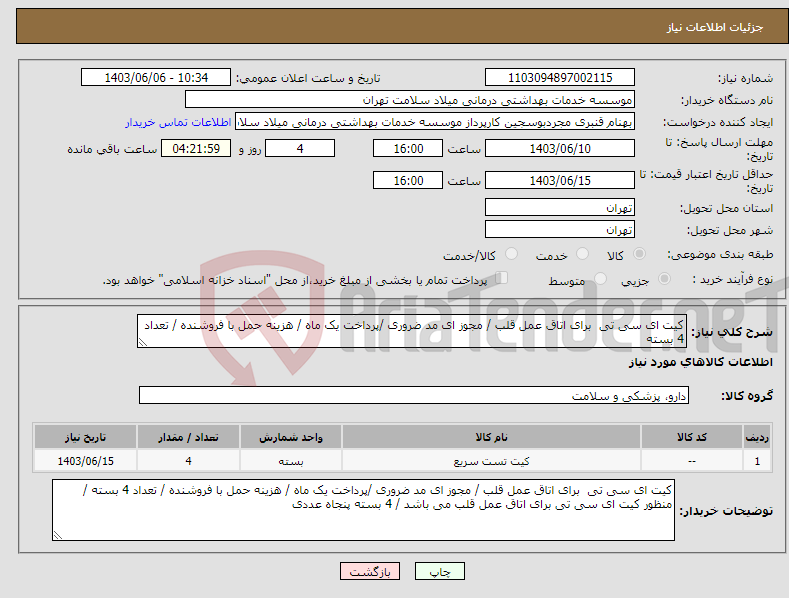
Task: Click the تعداد / مقدار column header
Action: pos(188,437)
